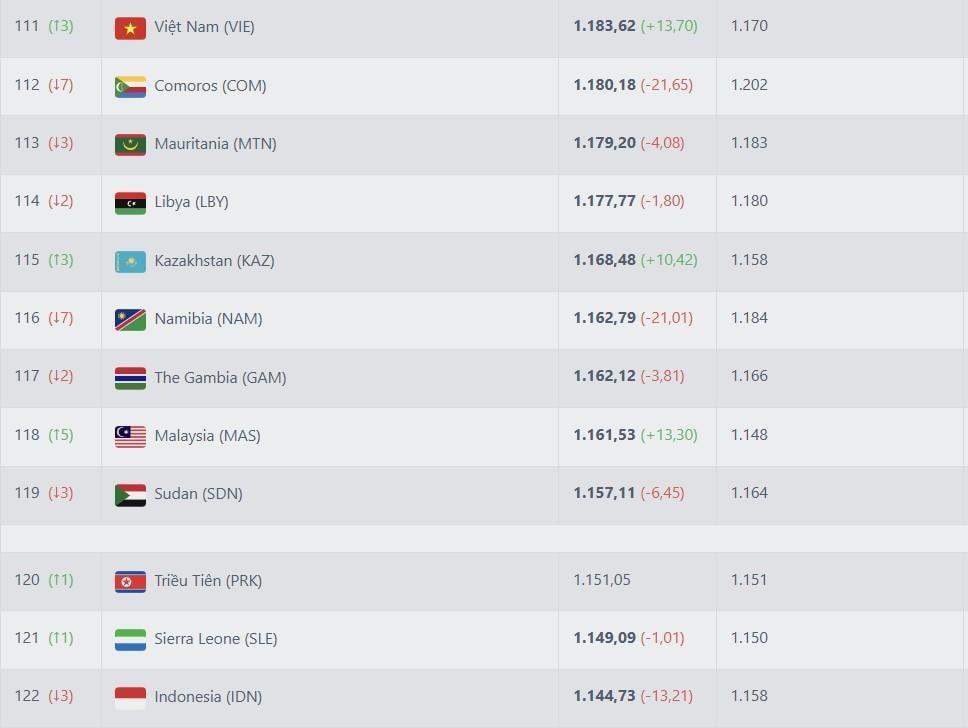Open Việt Nam (VIE) team link
Screen dimensions: 968x728
coord(204,27)
